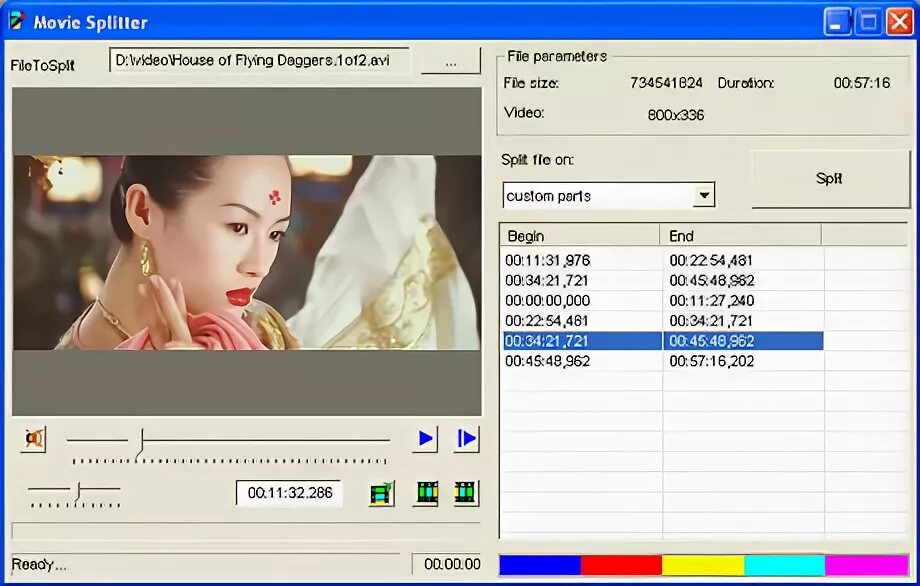The width and height of the screenshot is (920, 586).
Task: Click end time 00:11:27,240
Action: click(712, 300)
